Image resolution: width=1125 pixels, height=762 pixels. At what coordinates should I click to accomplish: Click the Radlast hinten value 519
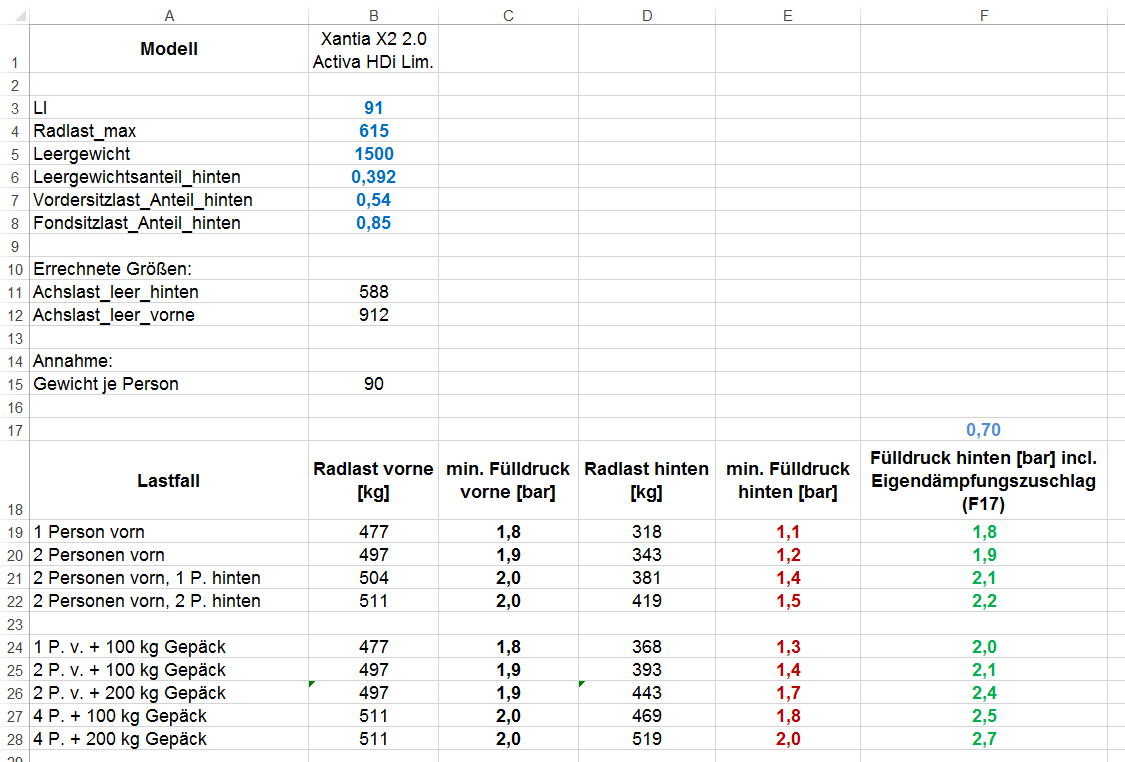646,738
